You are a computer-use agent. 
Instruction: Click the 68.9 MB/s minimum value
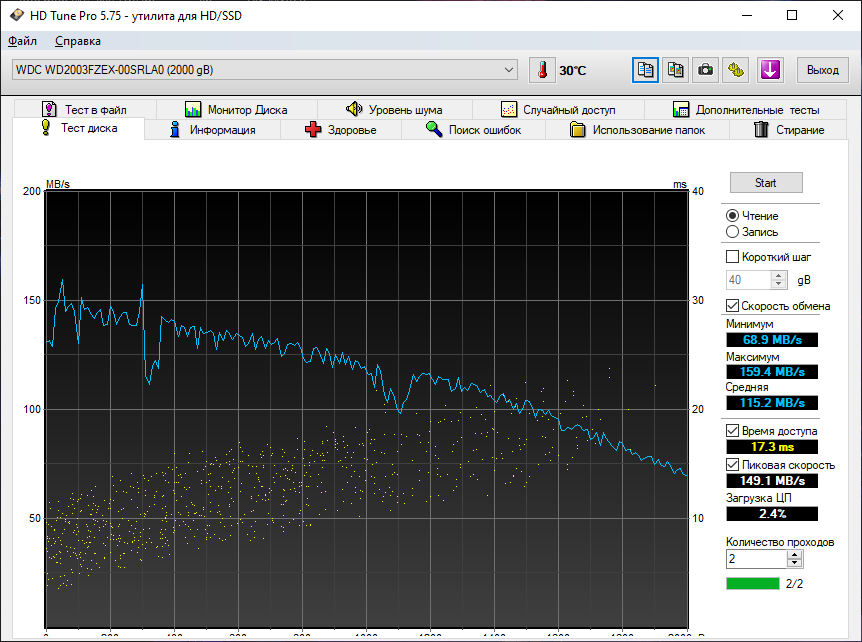point(772,340)
